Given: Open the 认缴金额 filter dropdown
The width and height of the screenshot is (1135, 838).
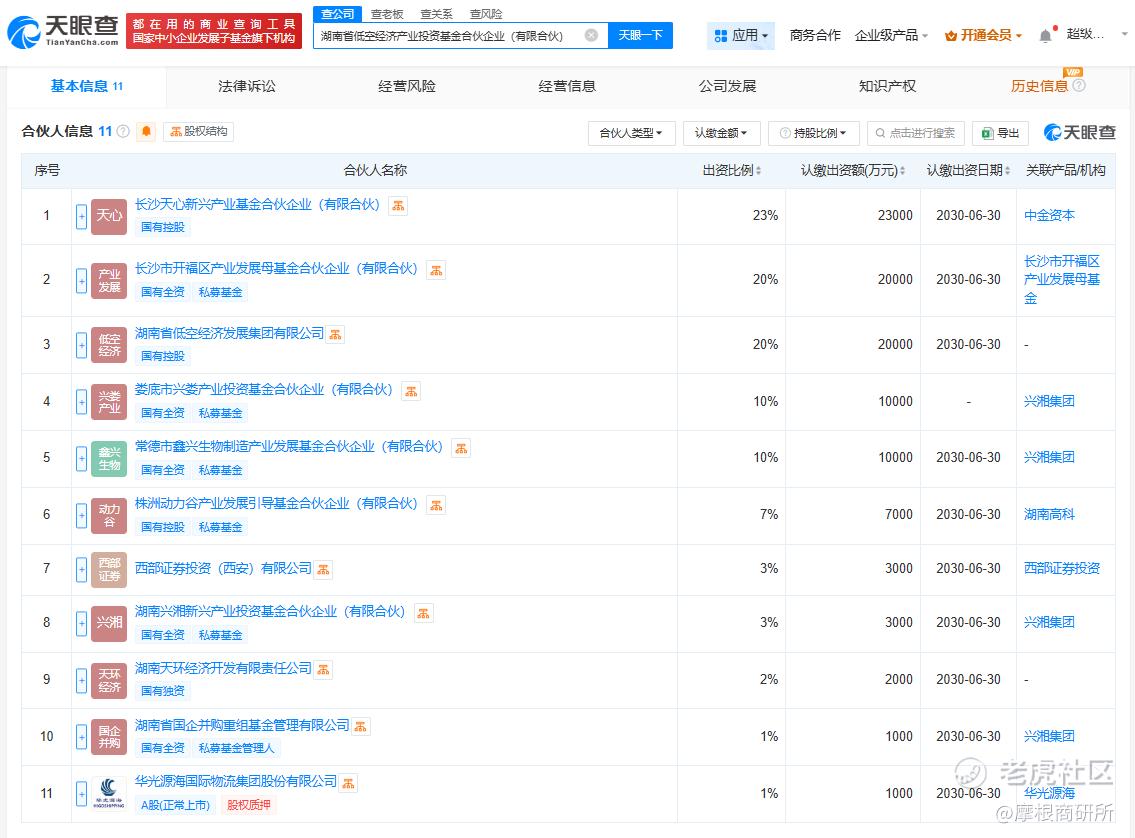Looking at the screenshot, I should (x=721, y=133).
